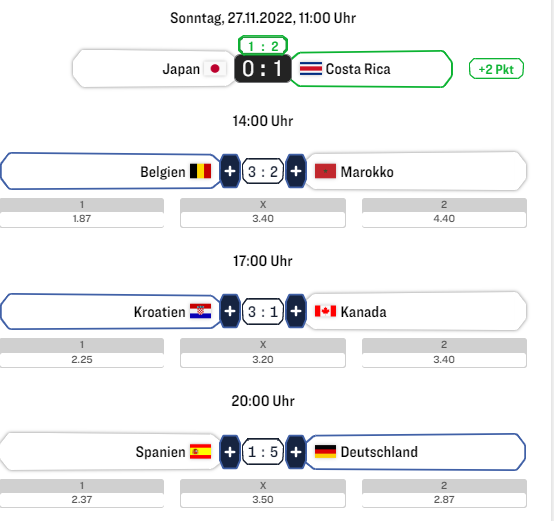Select Kanada team panel
The width and height of the screenshot is (554, 521).
pyautogui.click(x=416, y=311)
